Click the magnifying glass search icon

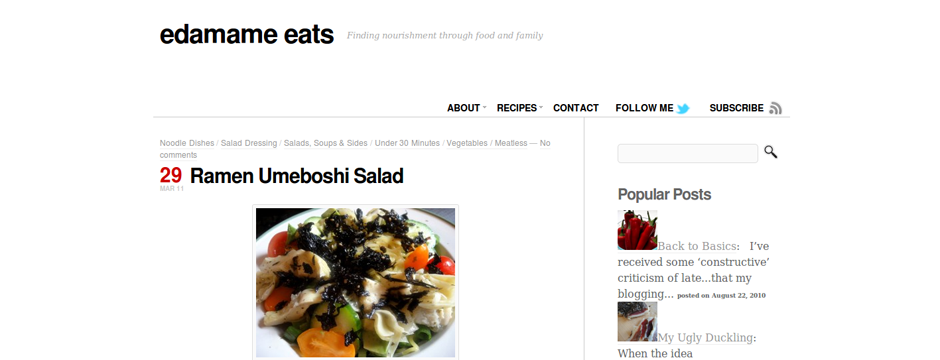click(x=770, y=152)
